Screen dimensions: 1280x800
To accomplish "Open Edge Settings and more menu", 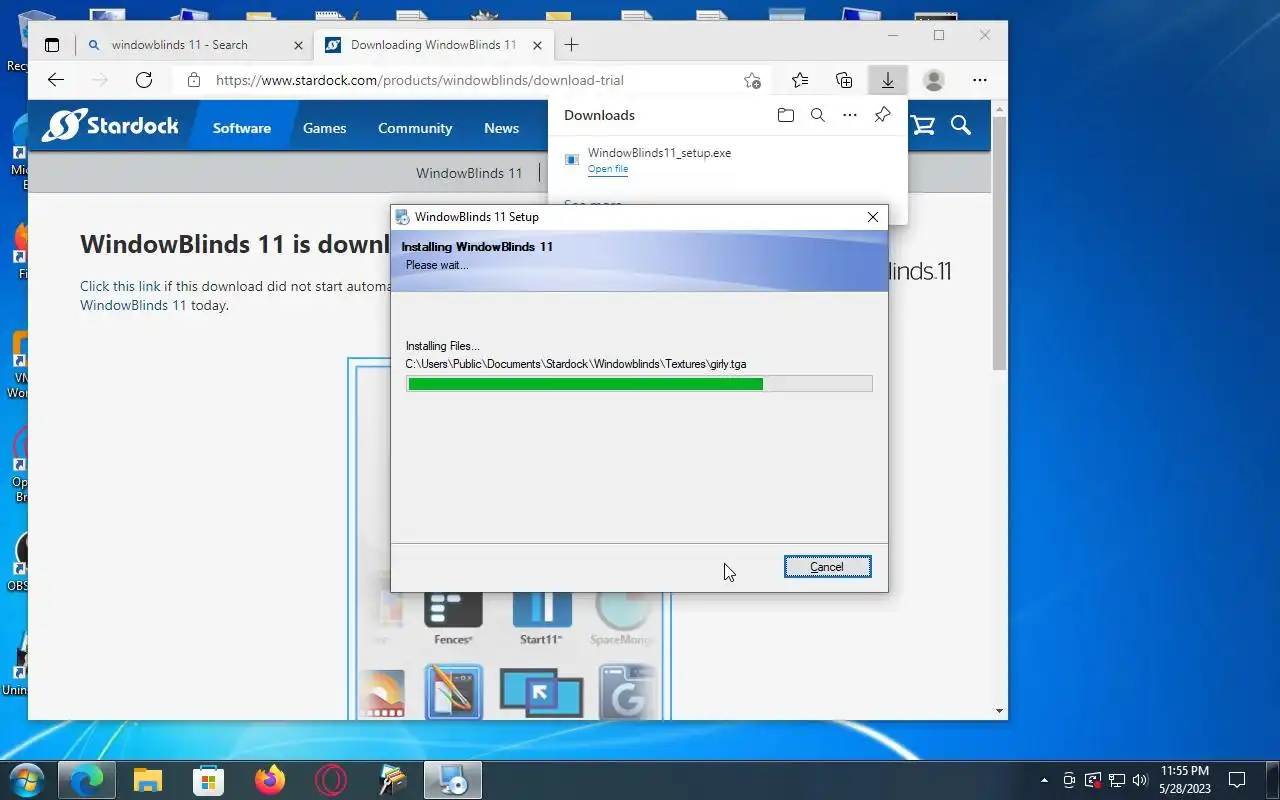I will [x=980, y=80].
